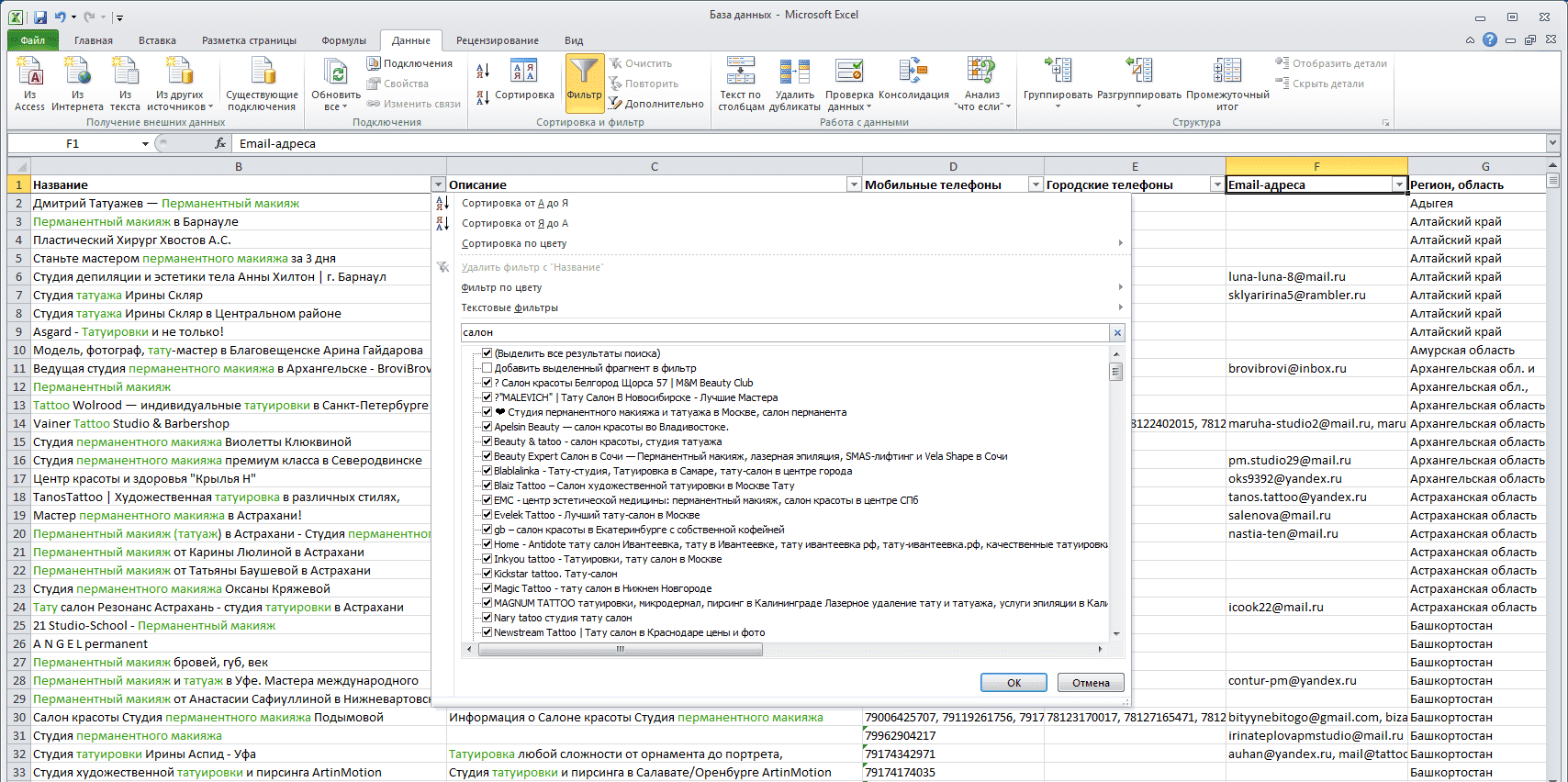
Task: Switch to Формулы tab
Action: pyautogui.click(x=343, y=40)
